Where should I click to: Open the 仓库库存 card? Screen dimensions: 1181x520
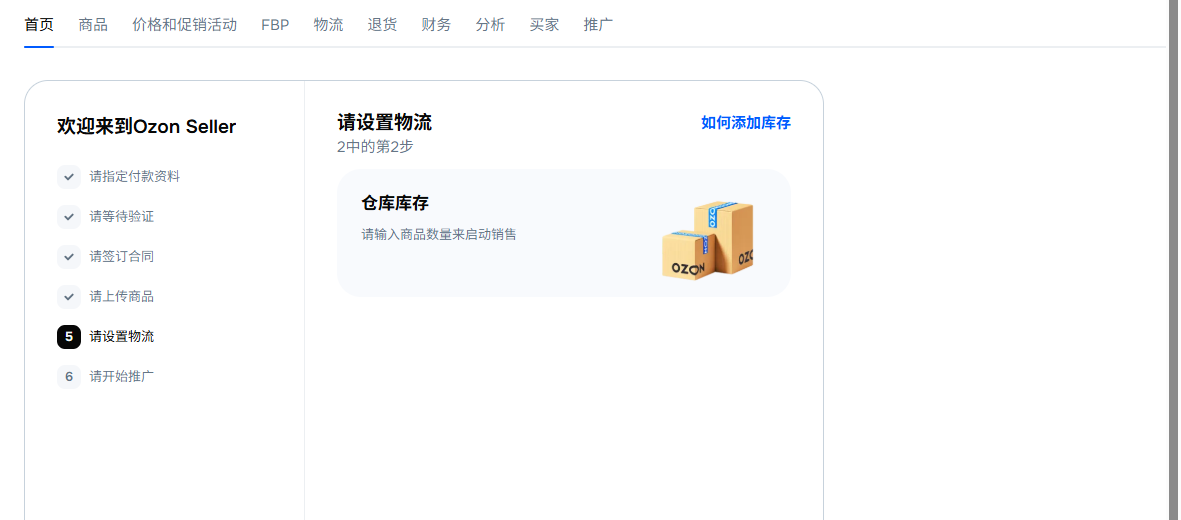click(x=563, y=233)
